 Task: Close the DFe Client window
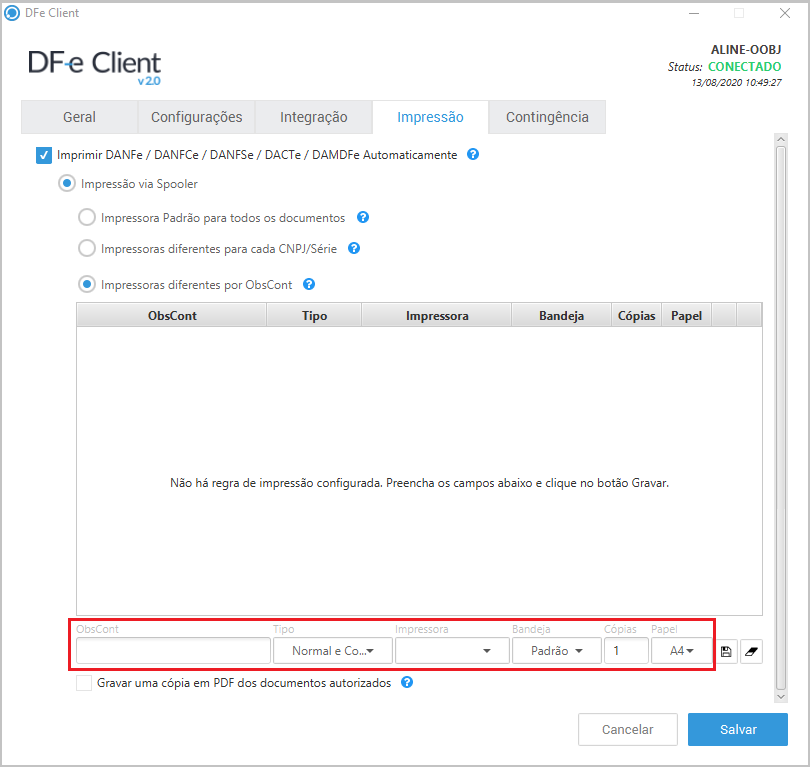(x=785, y=13)
